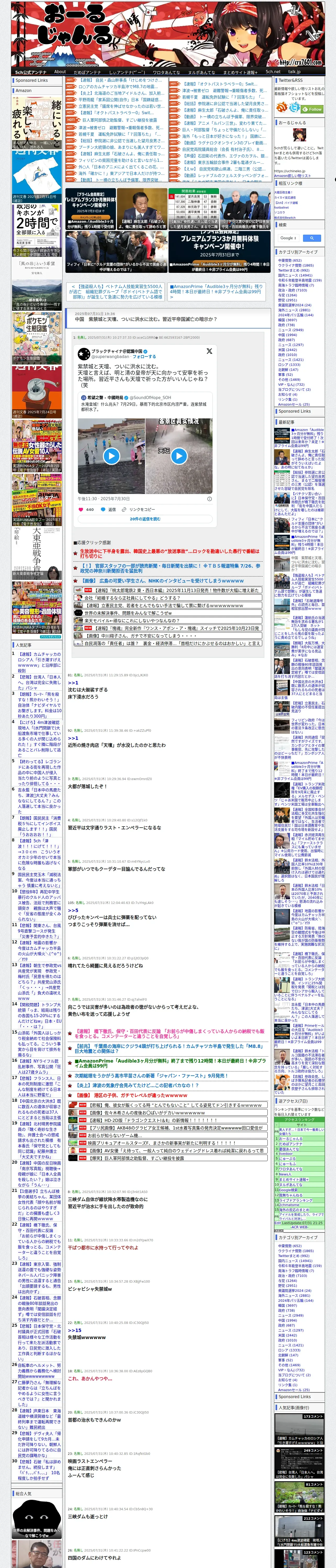Click the copy link chain icon on tweet
This screenshot has width=336, height=1568.
pyautogui.click(x=124, y=510)
